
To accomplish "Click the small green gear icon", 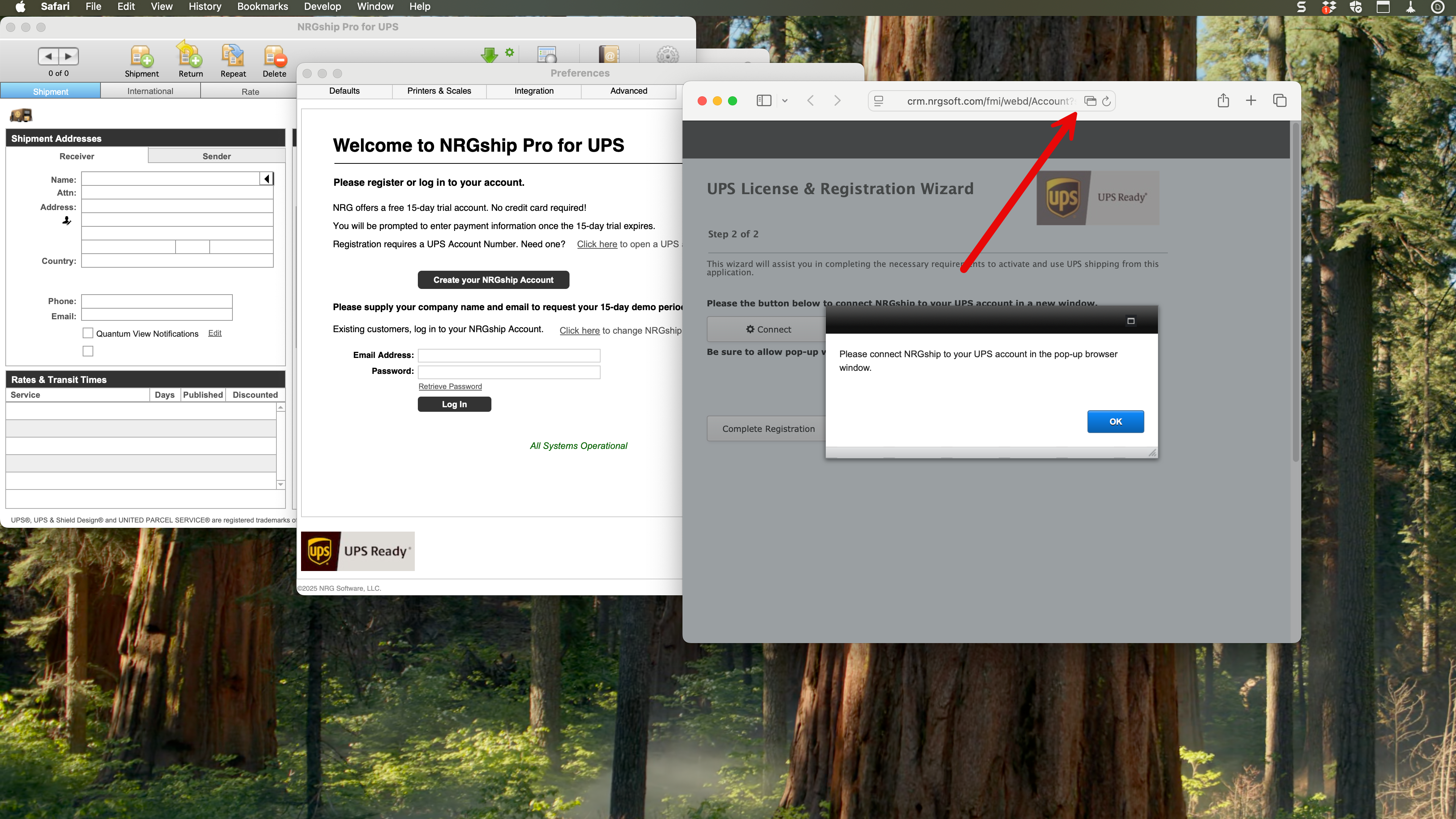I will (x=510, y=52).
